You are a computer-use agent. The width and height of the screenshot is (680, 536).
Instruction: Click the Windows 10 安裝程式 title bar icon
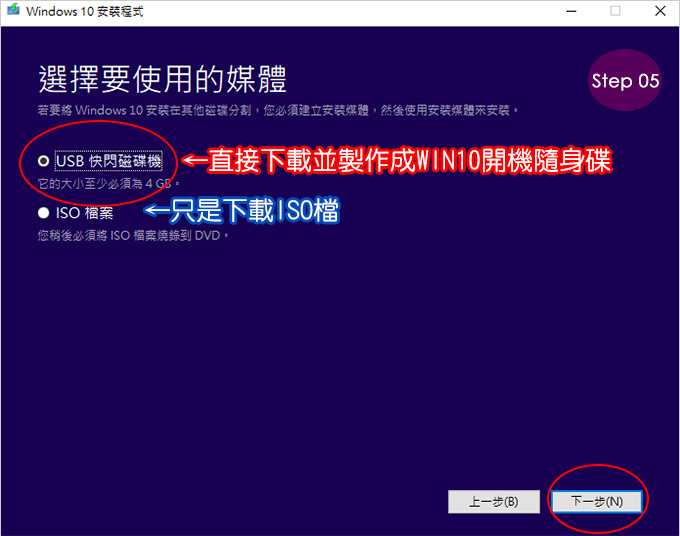tap(13, 10)
